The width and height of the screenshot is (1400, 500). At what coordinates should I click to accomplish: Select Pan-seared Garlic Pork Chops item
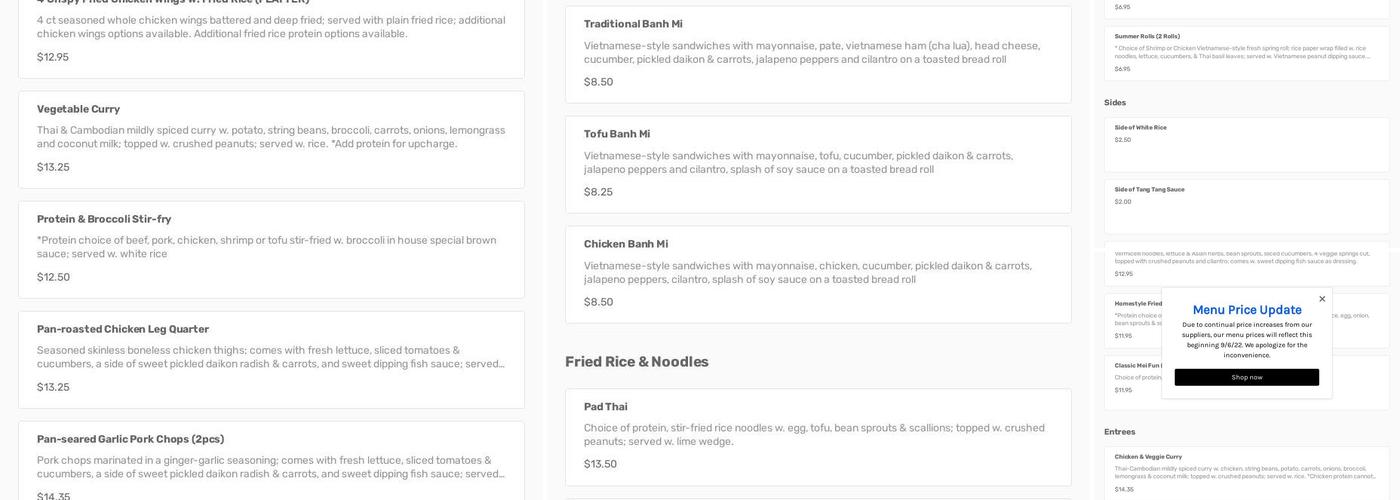tap(271, 460)
